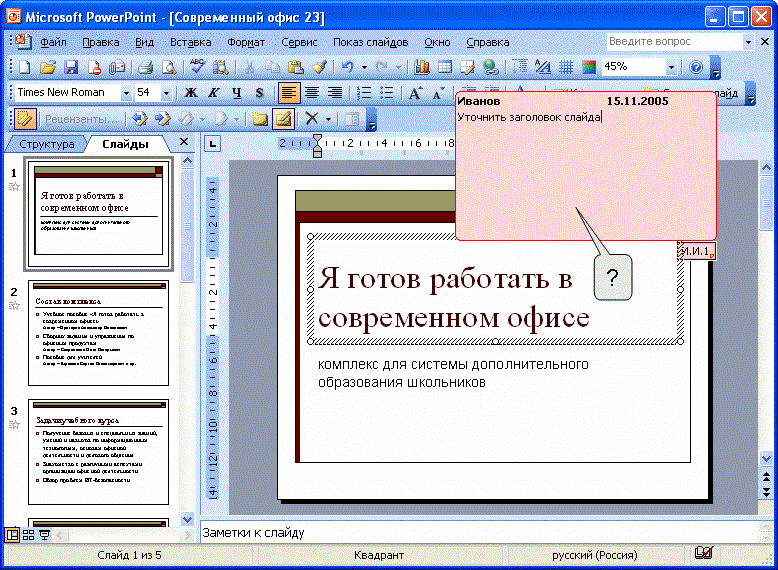Save the presentation with the floppy icon
The image size is (778, 570).
(71, 67)
